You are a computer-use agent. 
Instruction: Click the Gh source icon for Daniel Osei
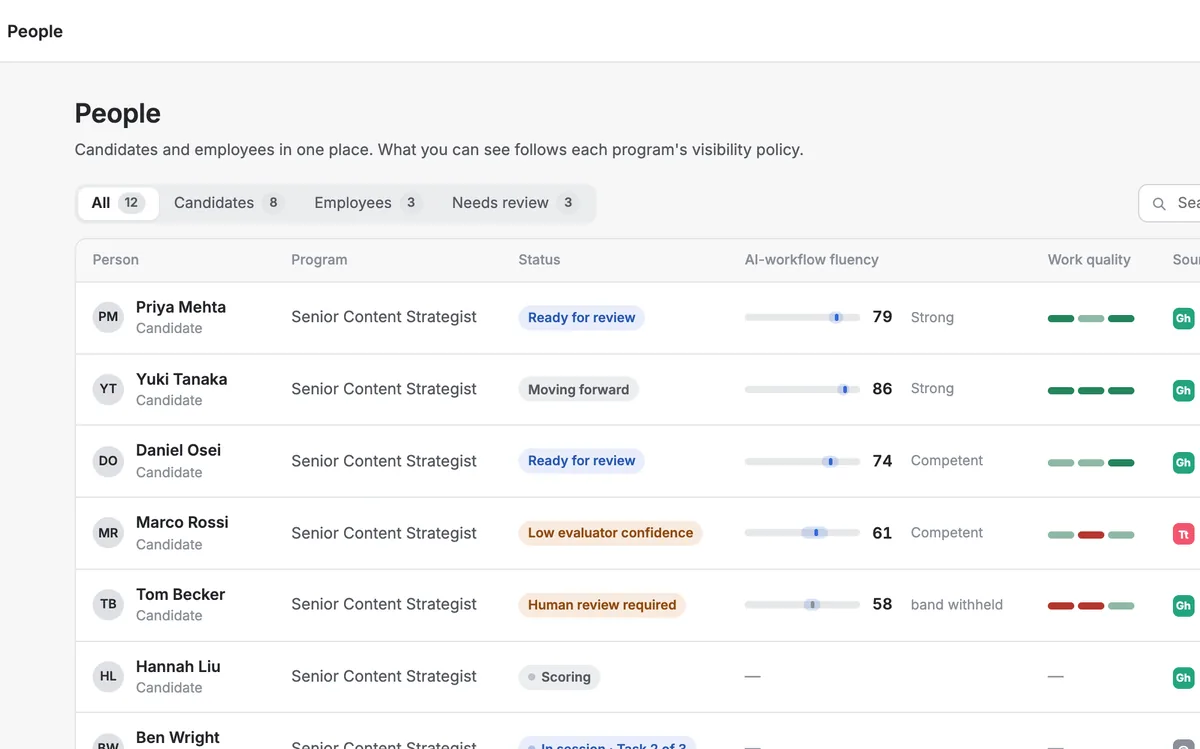[1183, 462]
